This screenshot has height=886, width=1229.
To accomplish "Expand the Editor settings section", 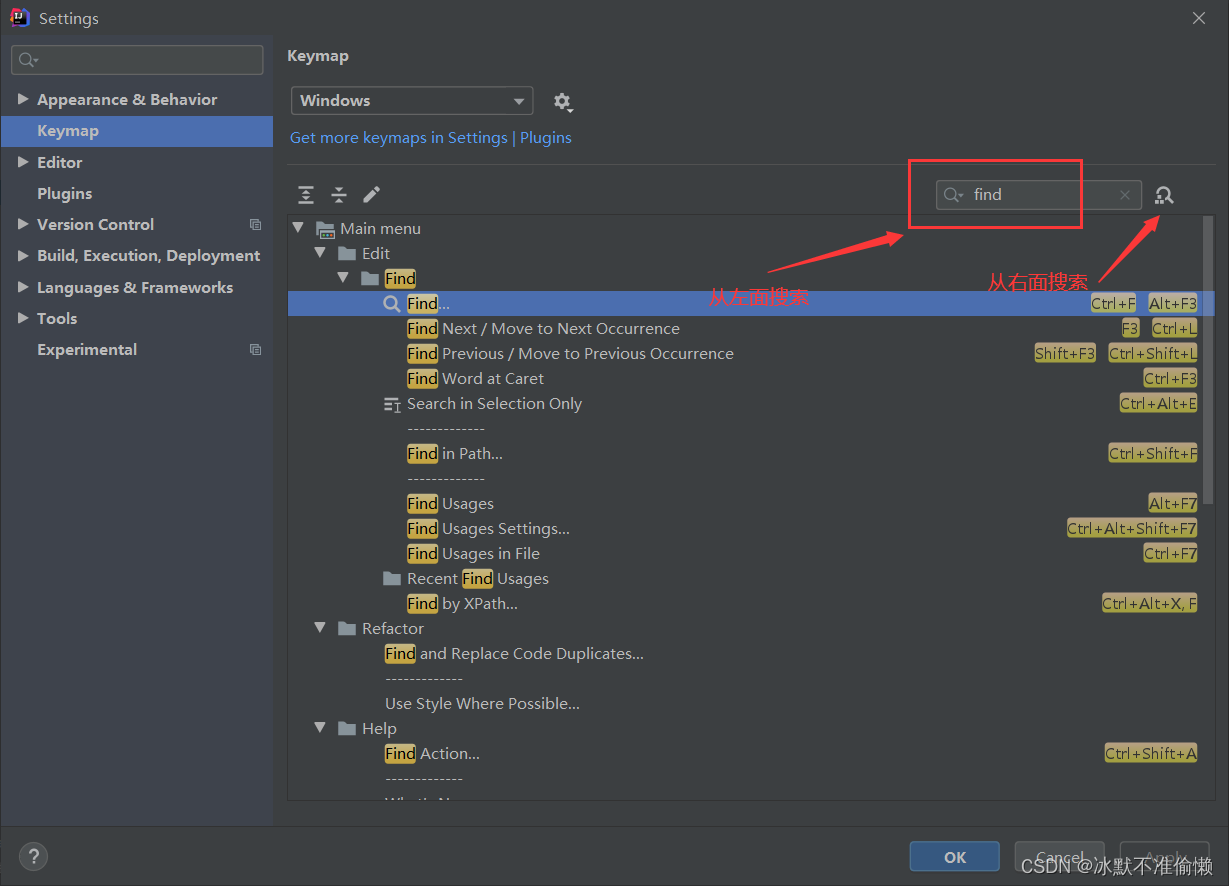I will [23, 162].
